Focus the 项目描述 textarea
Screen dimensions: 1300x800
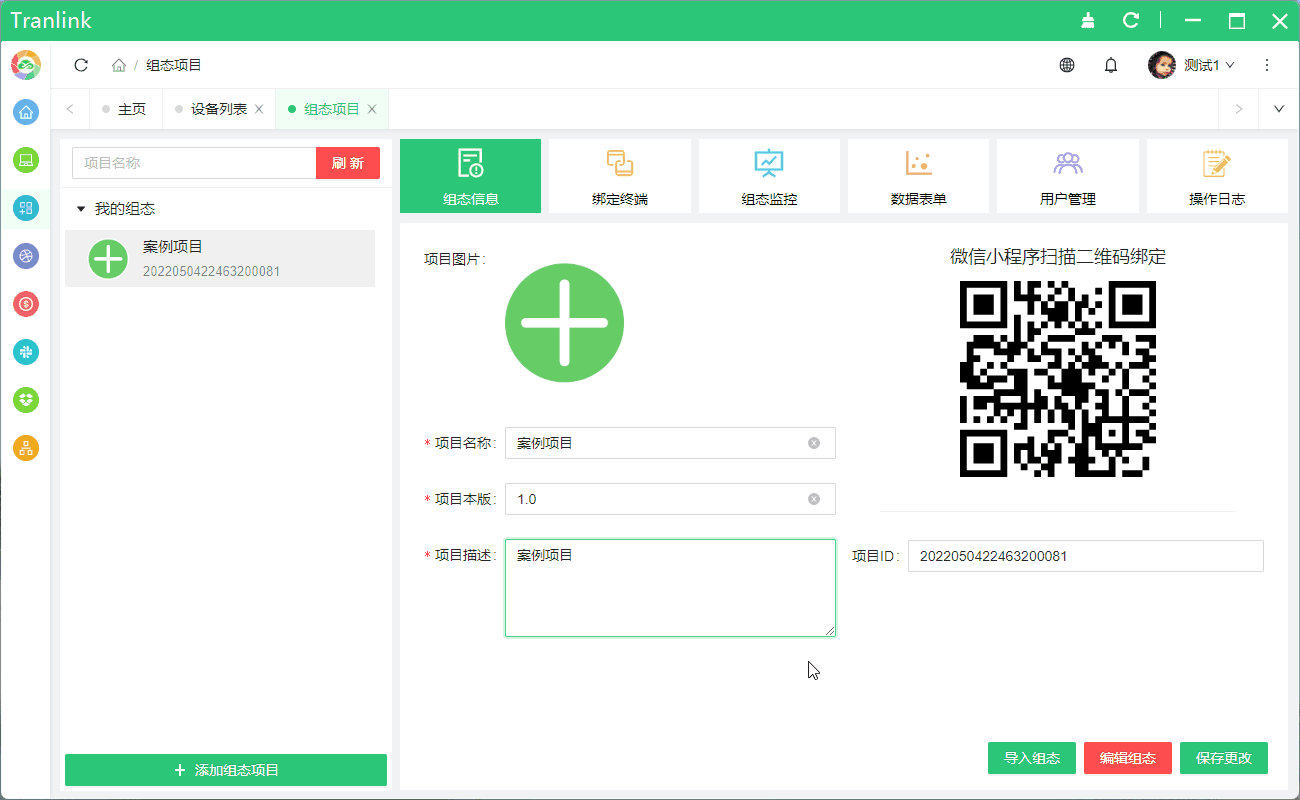pyautogui.click(x=670, y=588)
